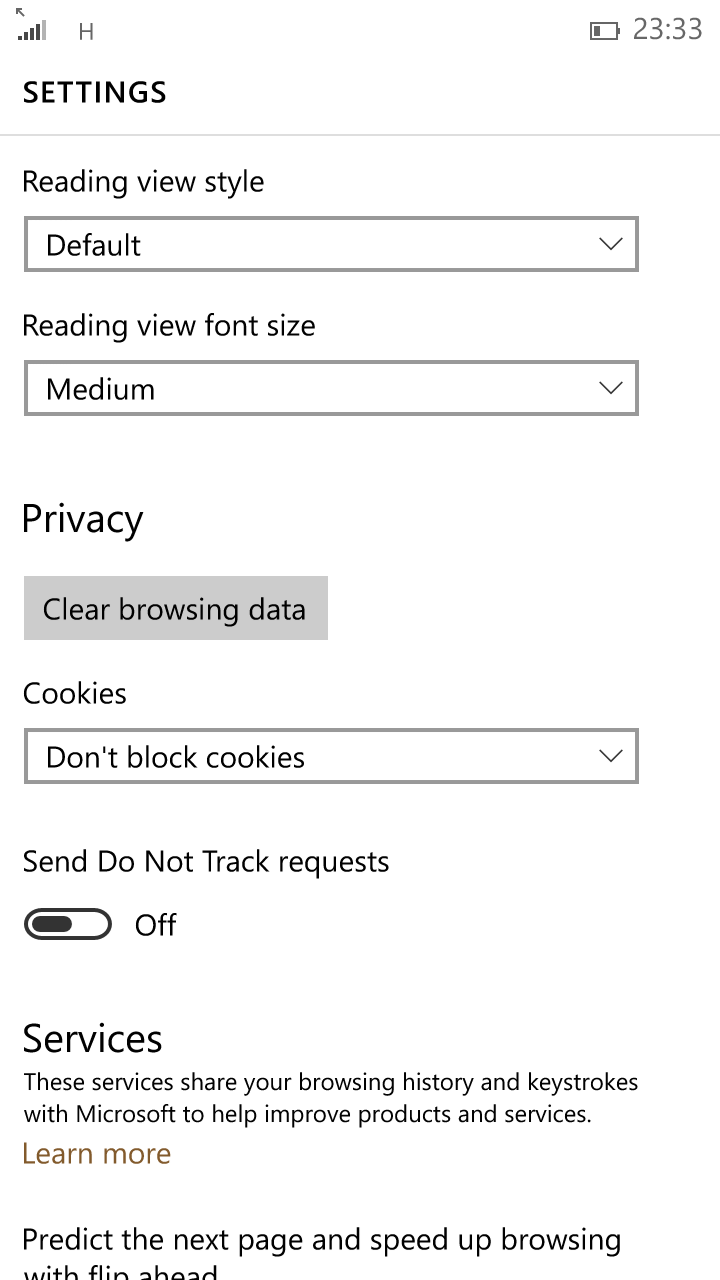
Task: Tap the H network type indicator
Action: pyautogui.click(x=86, y=32)
